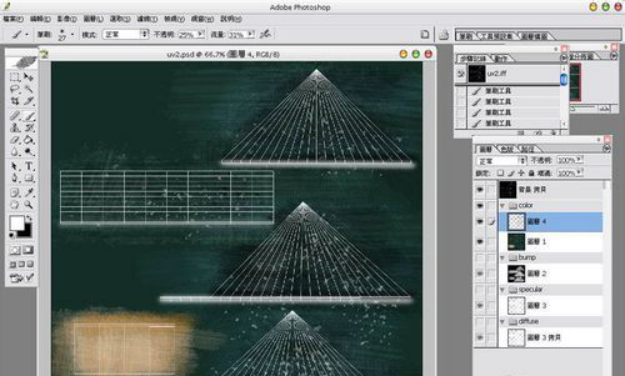Select the Move tool
The height and width of the screenshot is (376, 625).
click(29, 77)
